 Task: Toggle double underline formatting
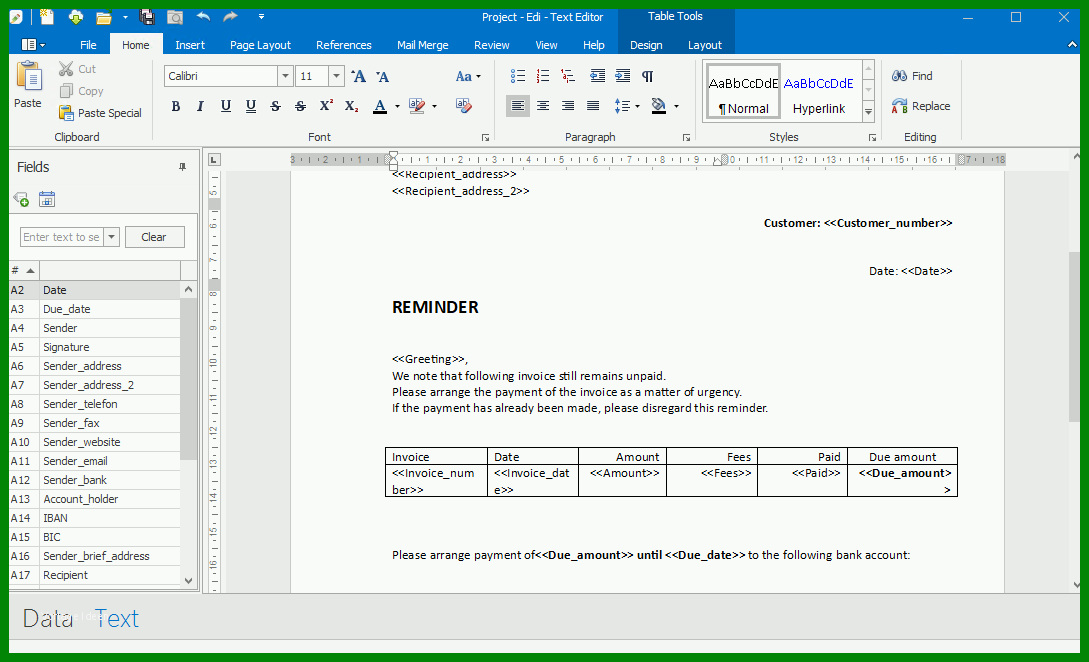[251, 106]
